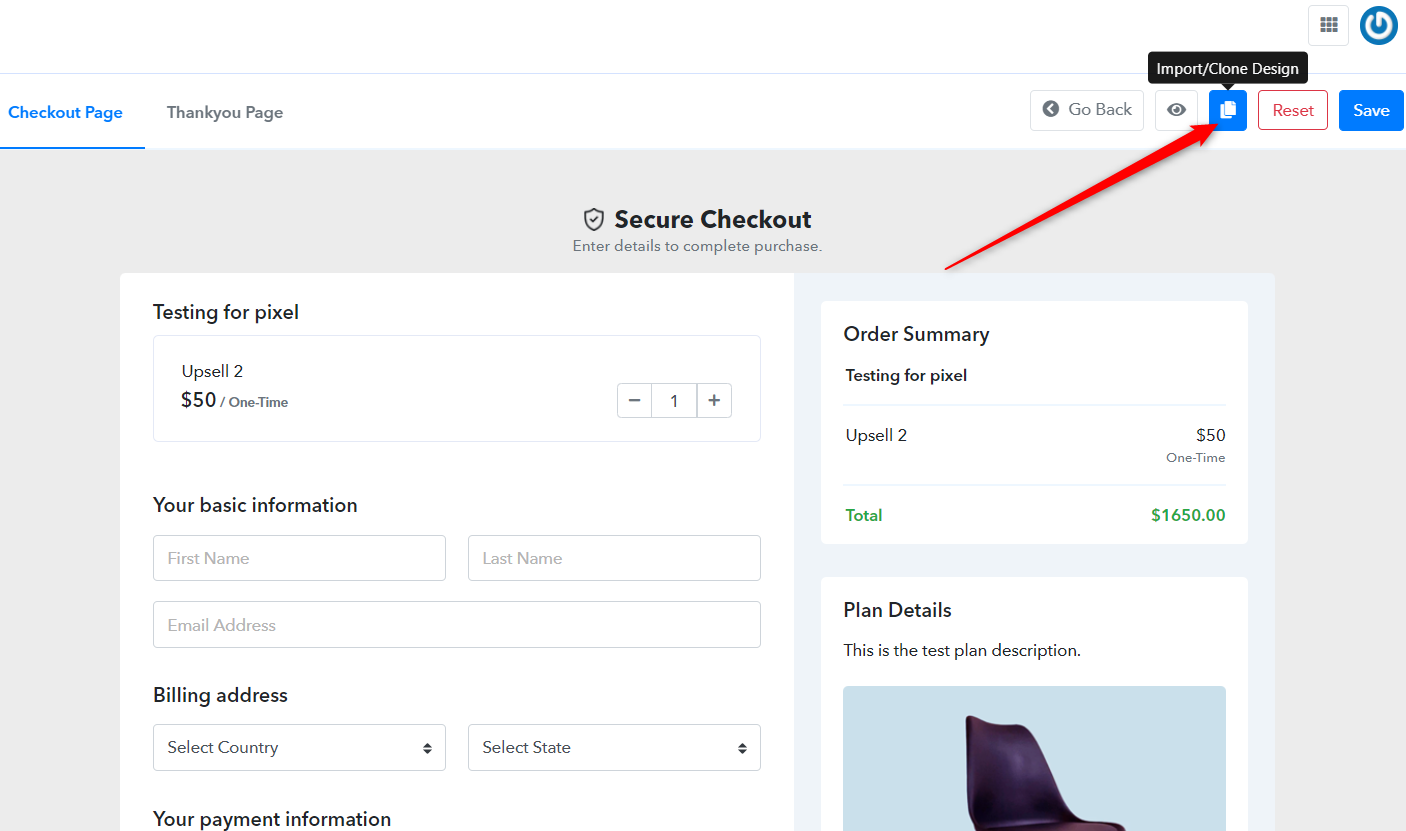Viewport: 1406px width, 831px height.
Task: Click the Go Back button
Action: (1087, 110)
